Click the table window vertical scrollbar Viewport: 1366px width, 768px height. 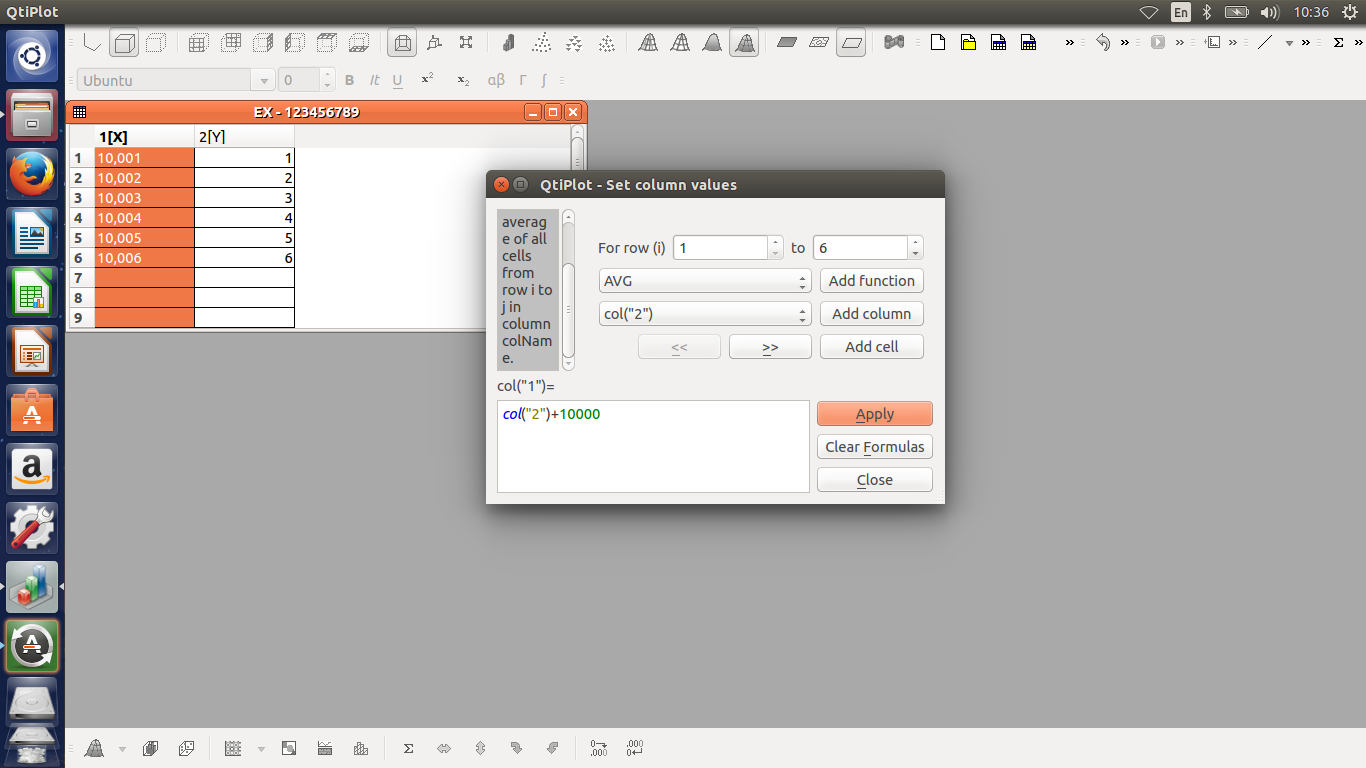(x=577, y=226)
